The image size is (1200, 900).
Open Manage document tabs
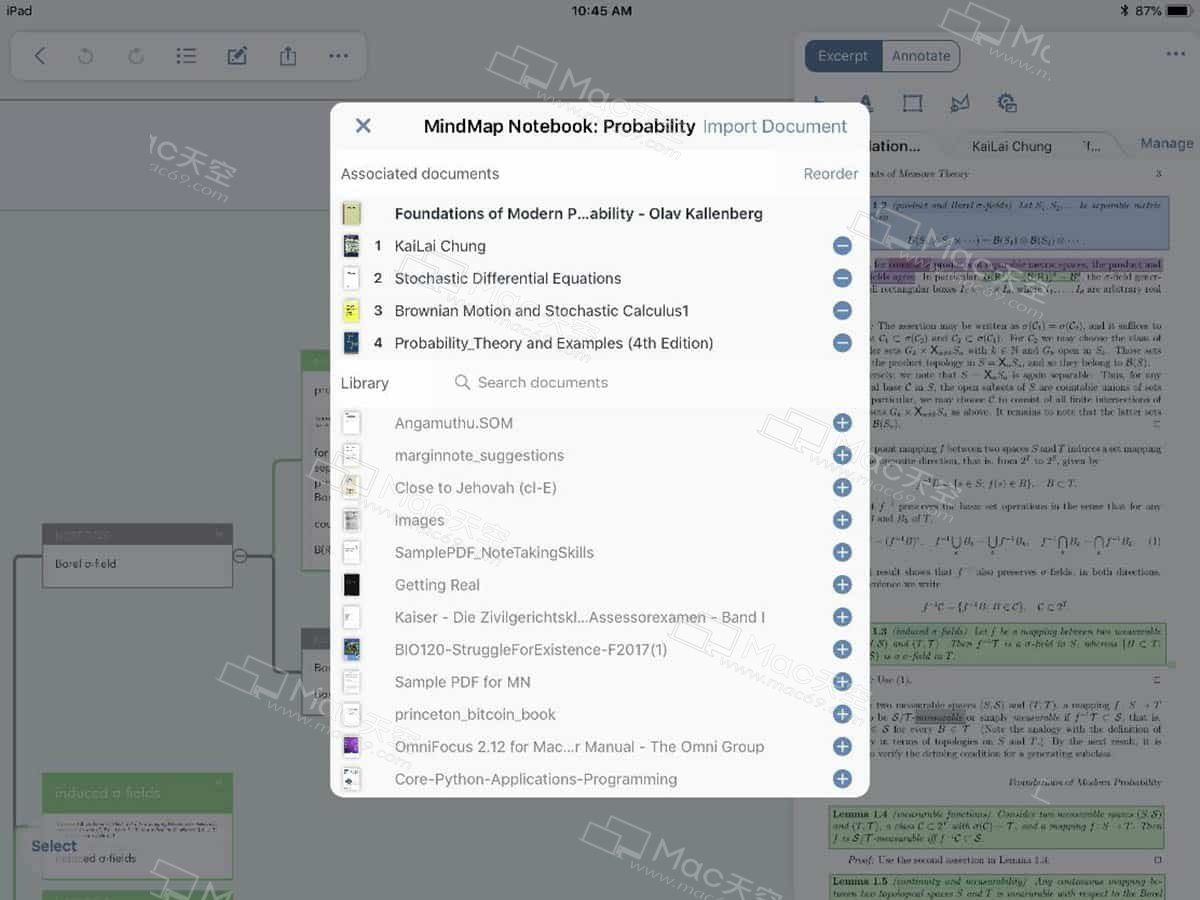click(1166, 144)
